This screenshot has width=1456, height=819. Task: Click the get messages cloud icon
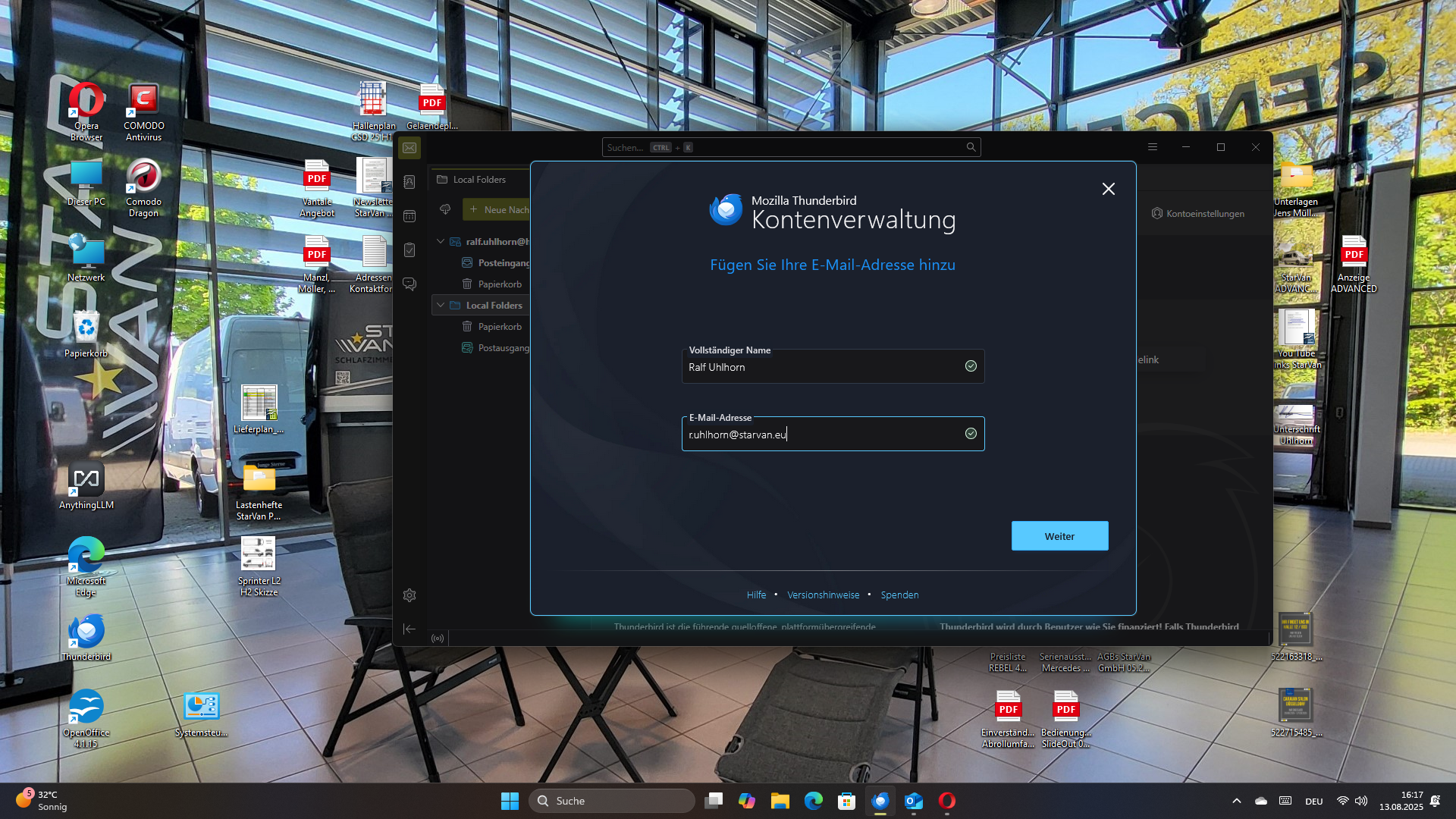pos(445,209)
